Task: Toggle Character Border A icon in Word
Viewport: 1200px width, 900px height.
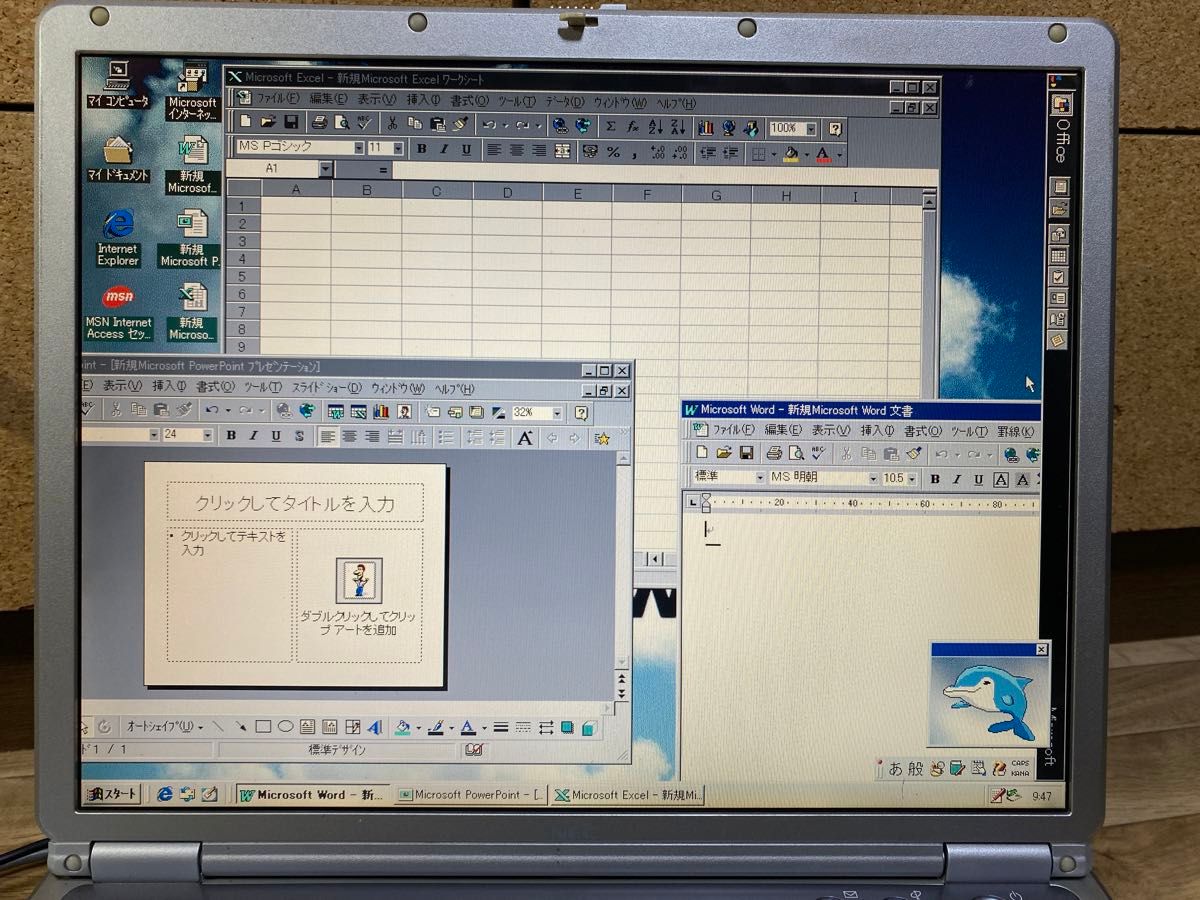Action: click(x=1001, y=480)
